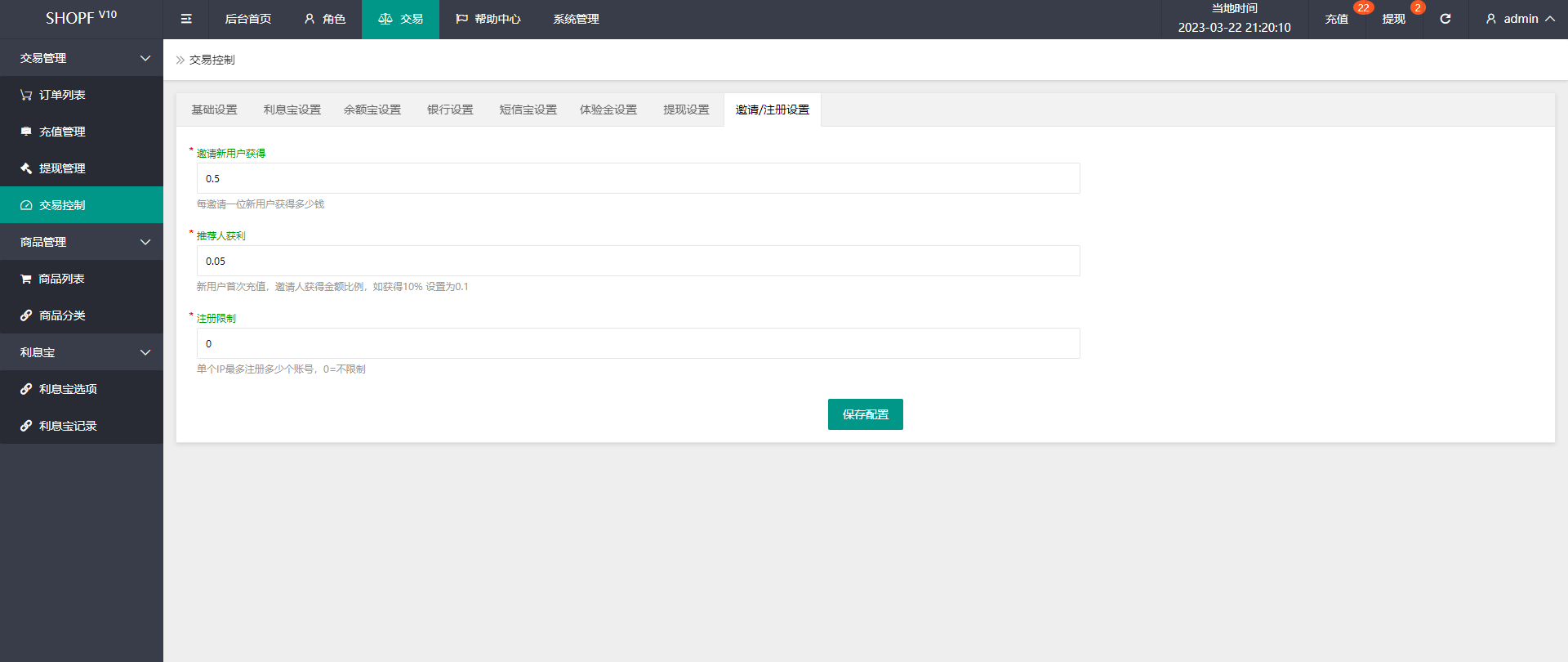Click the sidebar collapse hamburger icon
The image size is (1568, 662).
(186, 19)
